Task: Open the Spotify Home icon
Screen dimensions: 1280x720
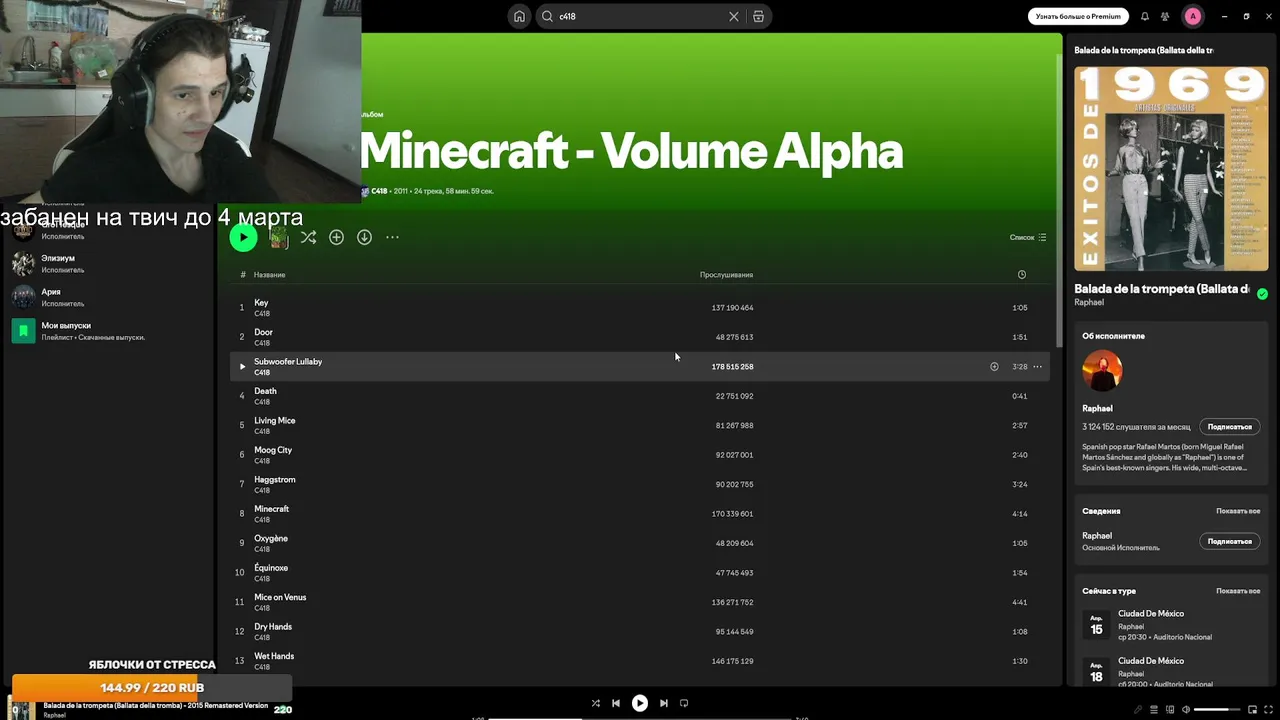Action: tap(519, 16)
